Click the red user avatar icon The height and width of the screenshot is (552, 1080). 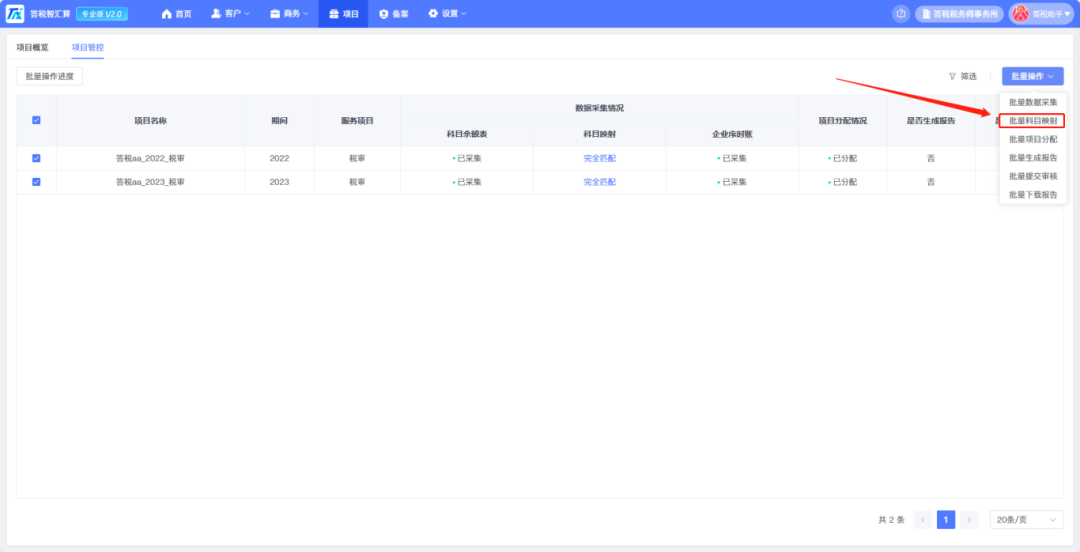coord(1020,14)
